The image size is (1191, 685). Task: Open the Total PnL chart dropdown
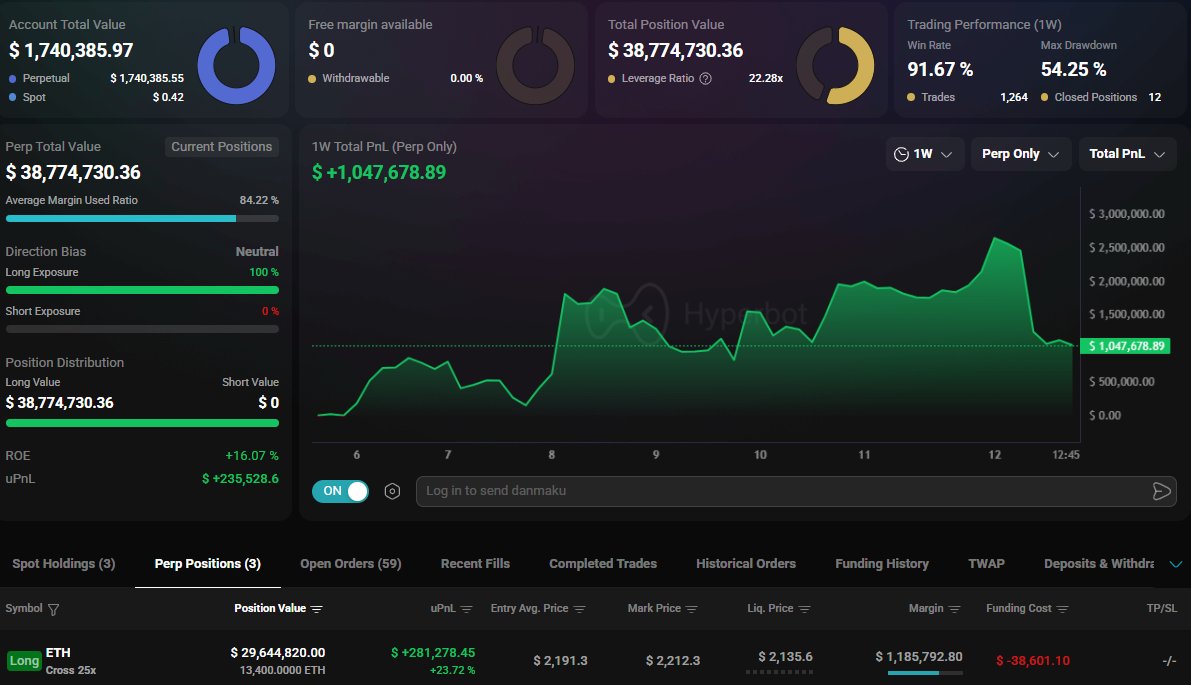tap(1127, 154)
